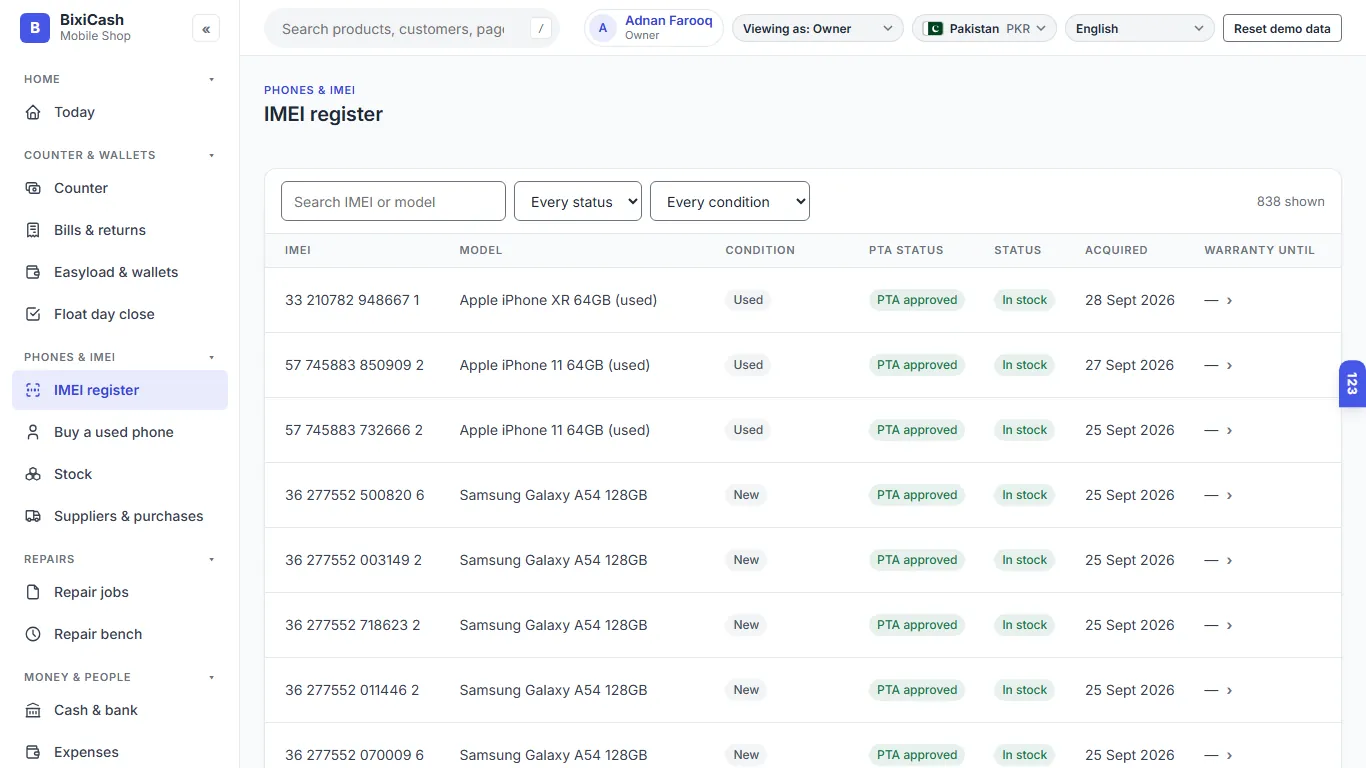1366x768 pixels.
Task: Click row arrow for IMEI 36 277552 011446 2
Action: coord(1229,690)
